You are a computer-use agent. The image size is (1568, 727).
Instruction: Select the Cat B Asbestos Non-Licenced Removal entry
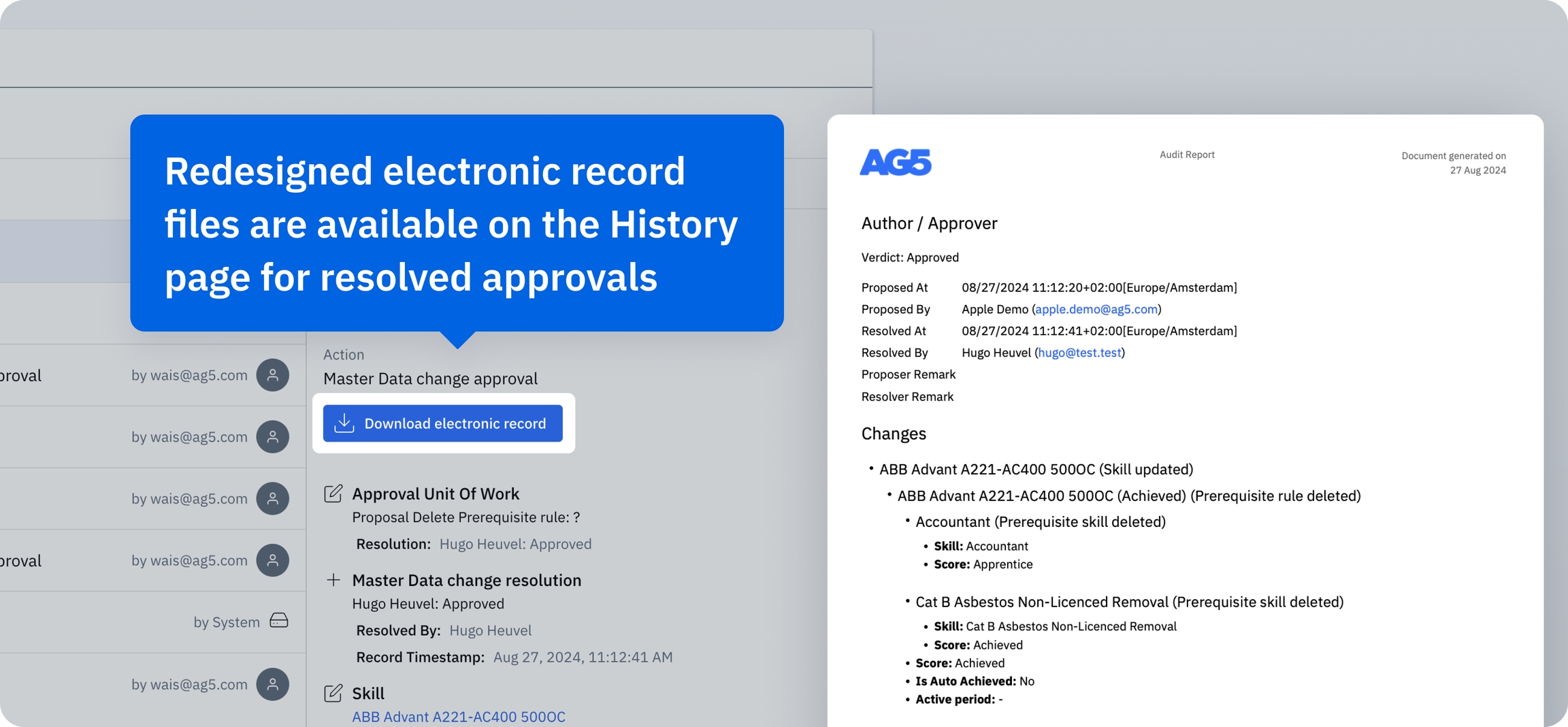(1128, 602)
